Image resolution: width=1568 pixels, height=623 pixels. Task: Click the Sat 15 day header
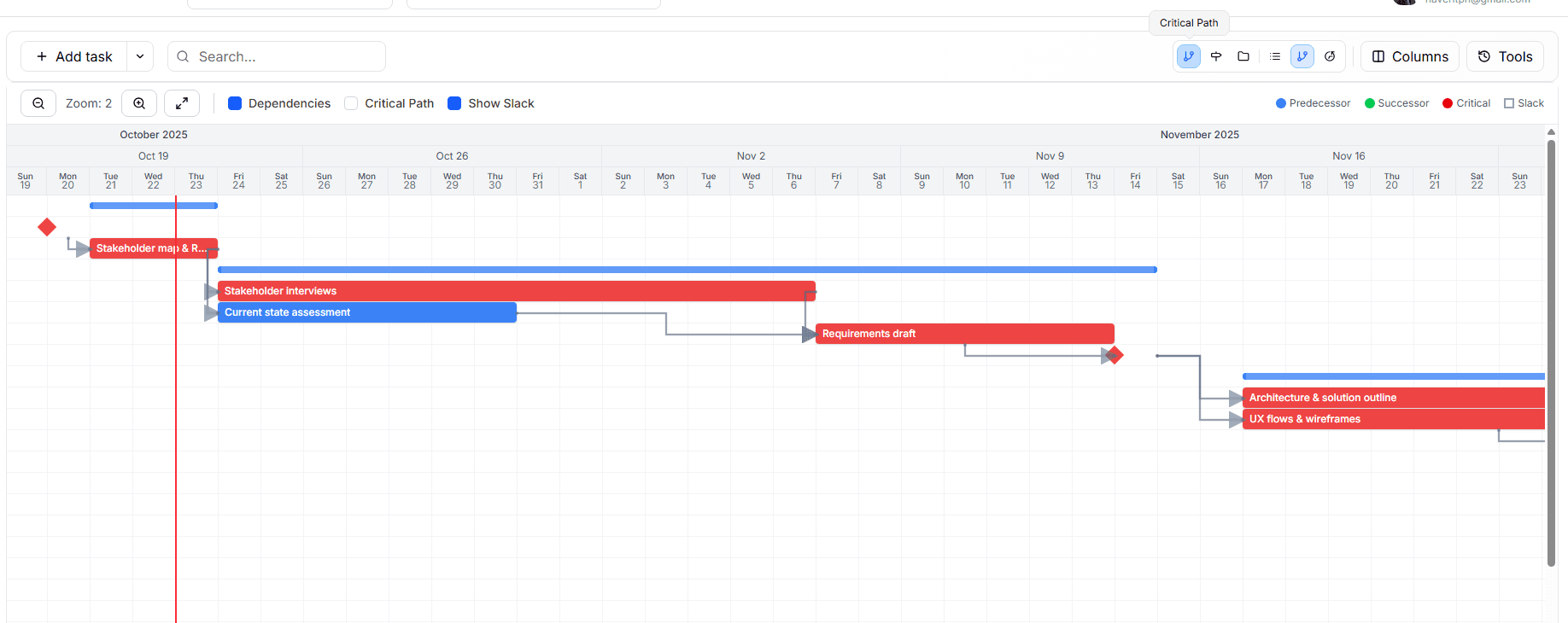[x=1179, y=181]
